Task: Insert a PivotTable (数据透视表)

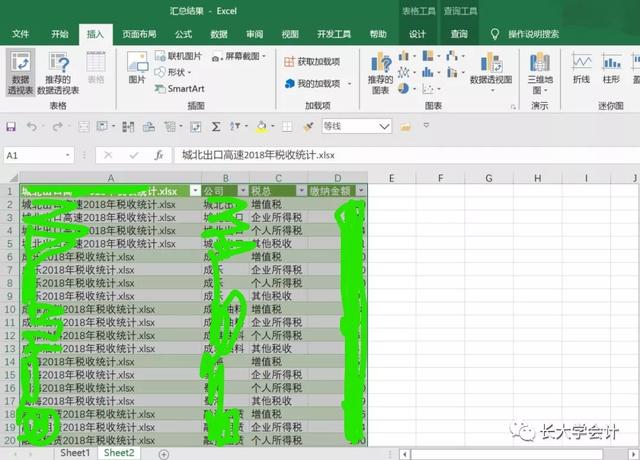Action: 20,73
